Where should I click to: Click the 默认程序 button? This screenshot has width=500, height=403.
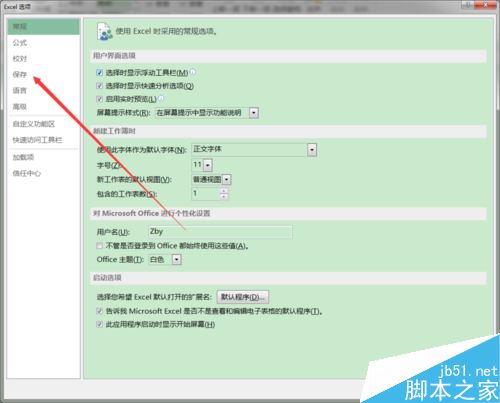[243, 297]
